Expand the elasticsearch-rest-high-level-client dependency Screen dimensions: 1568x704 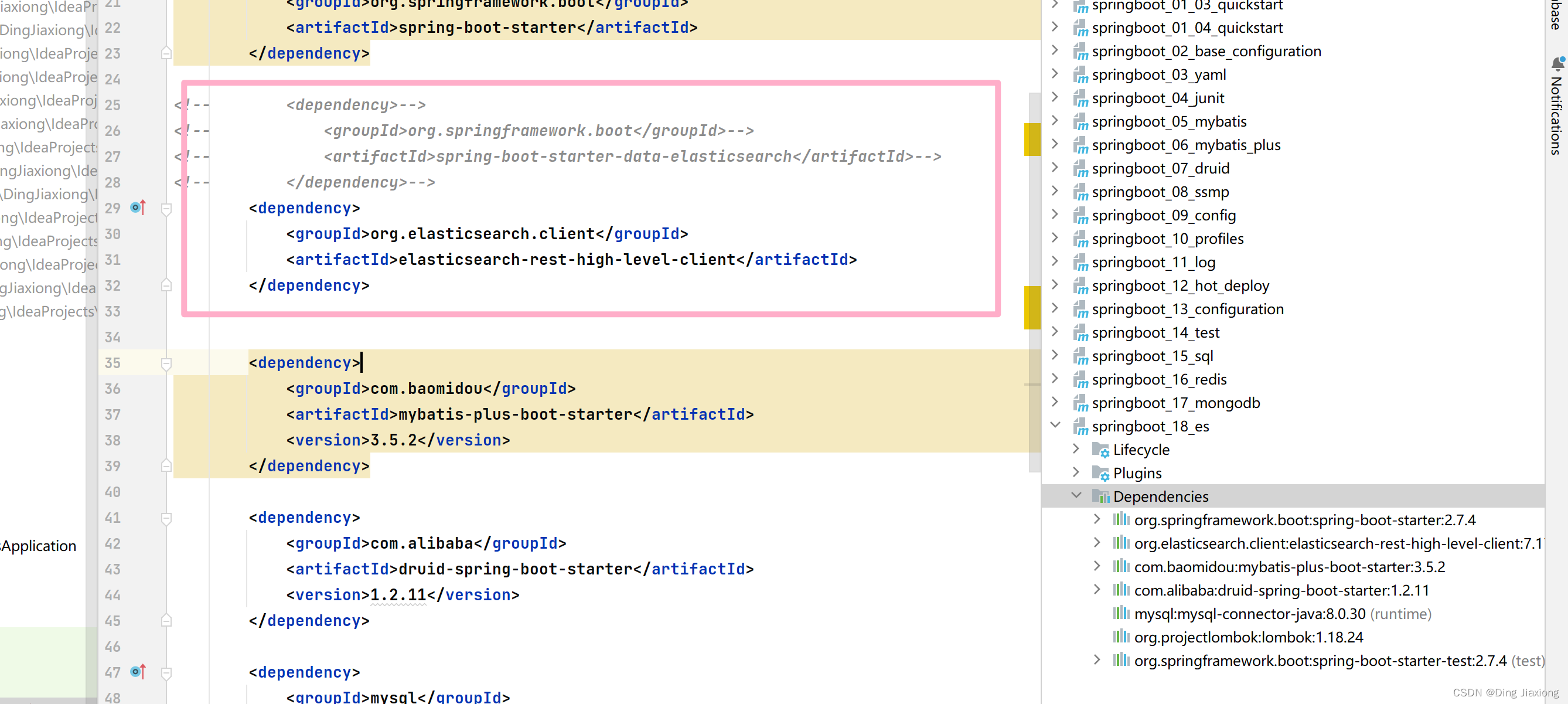1097,543
